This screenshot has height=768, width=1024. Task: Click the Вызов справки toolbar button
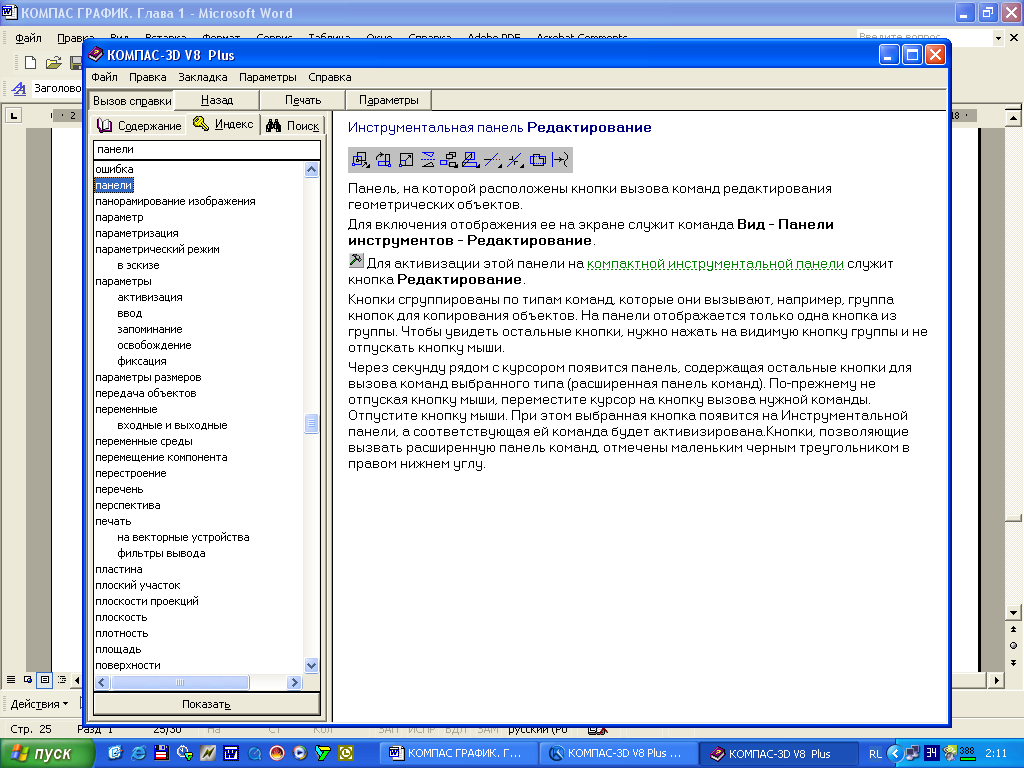(x=132, y=101)
